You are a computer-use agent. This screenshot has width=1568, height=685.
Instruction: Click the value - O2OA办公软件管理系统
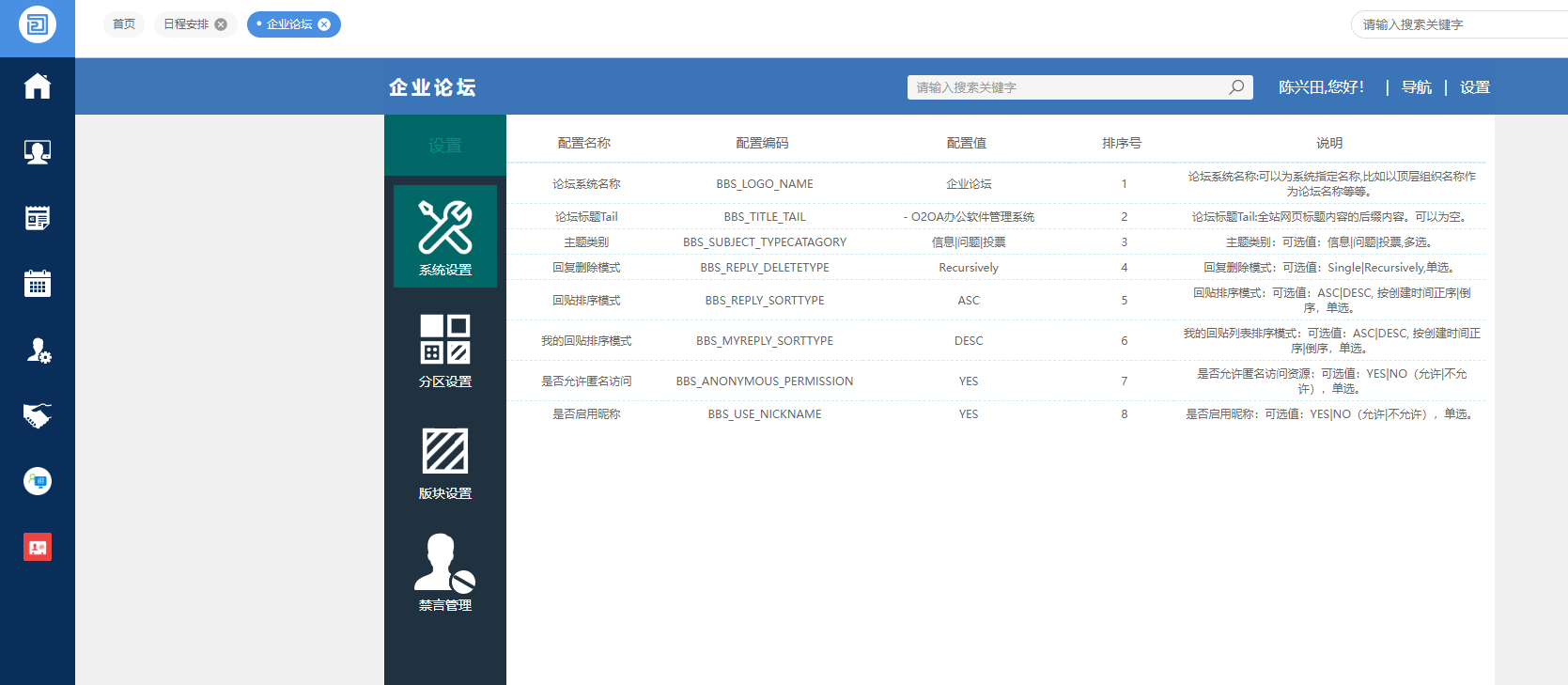[x=969, y=217]
